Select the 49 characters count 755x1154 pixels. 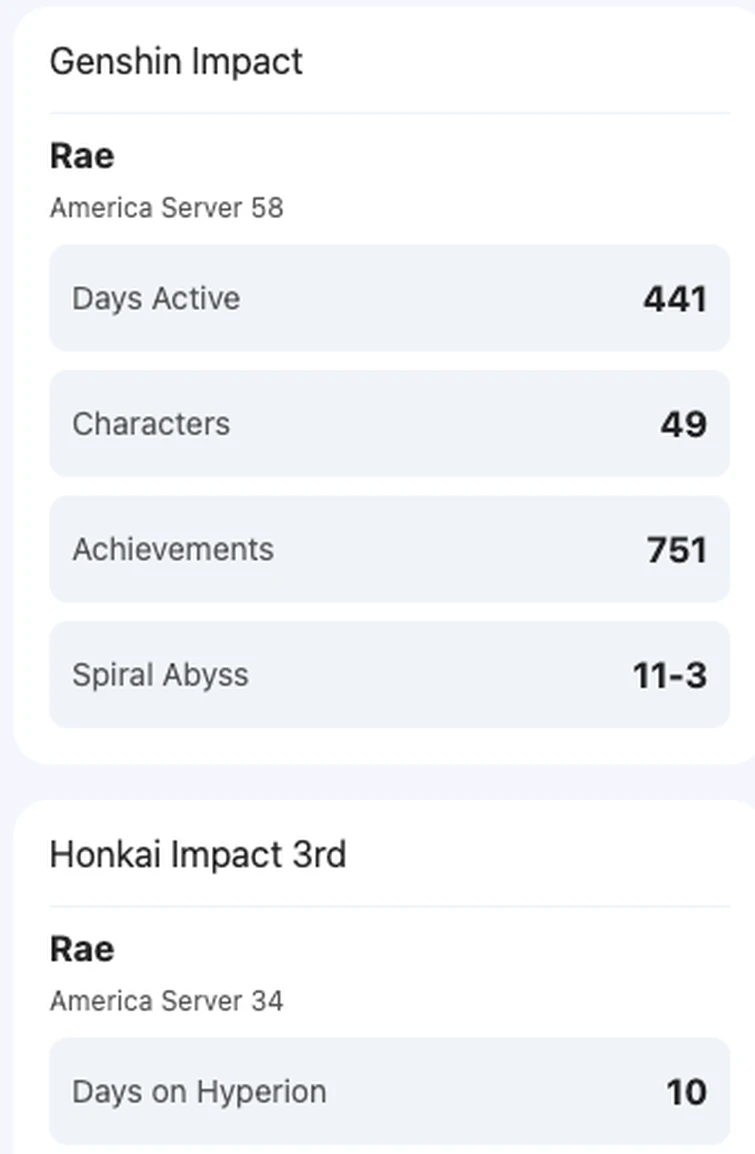[684, 424]
